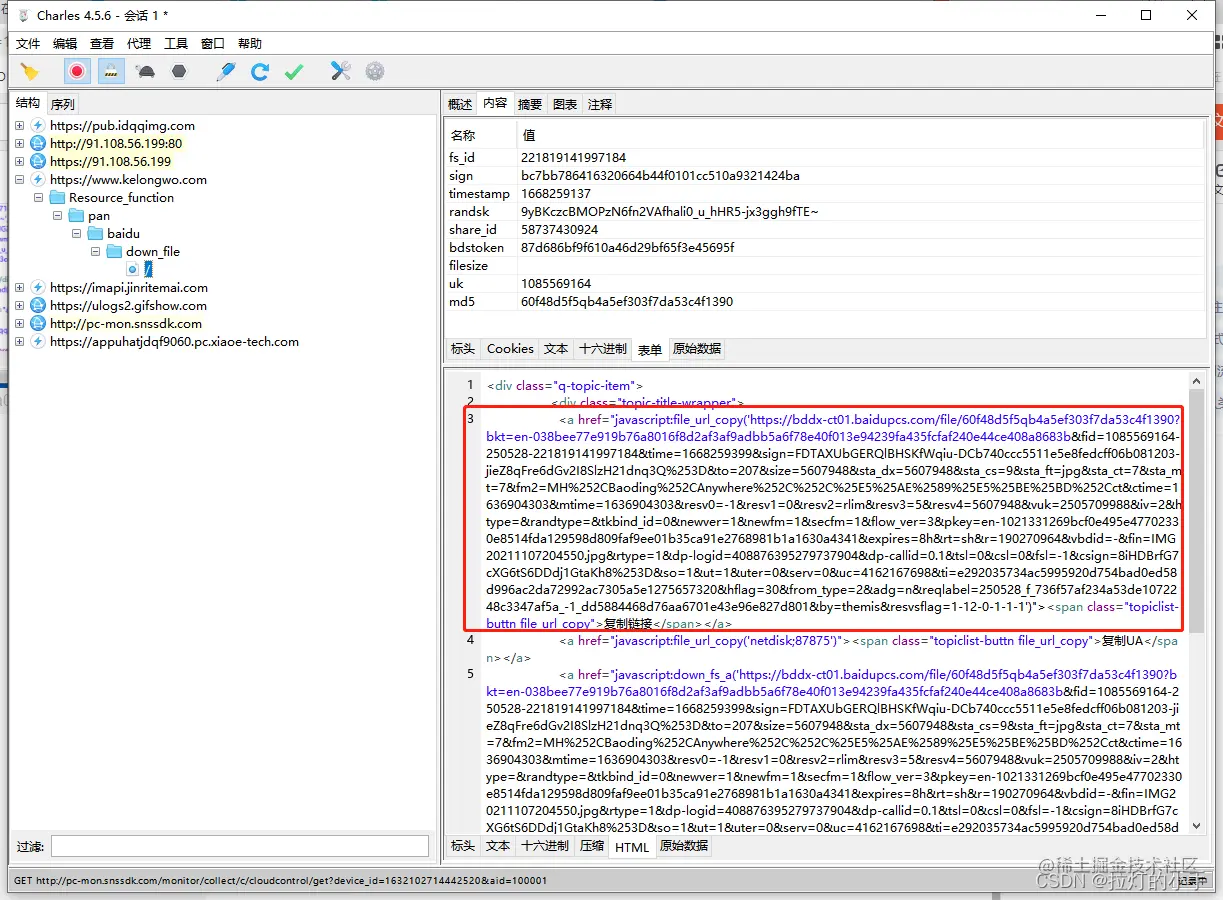Expand the pc-mon.snssdk.com node
The width and height of the screenshot is (1223, 900).
tap(19, 324)
